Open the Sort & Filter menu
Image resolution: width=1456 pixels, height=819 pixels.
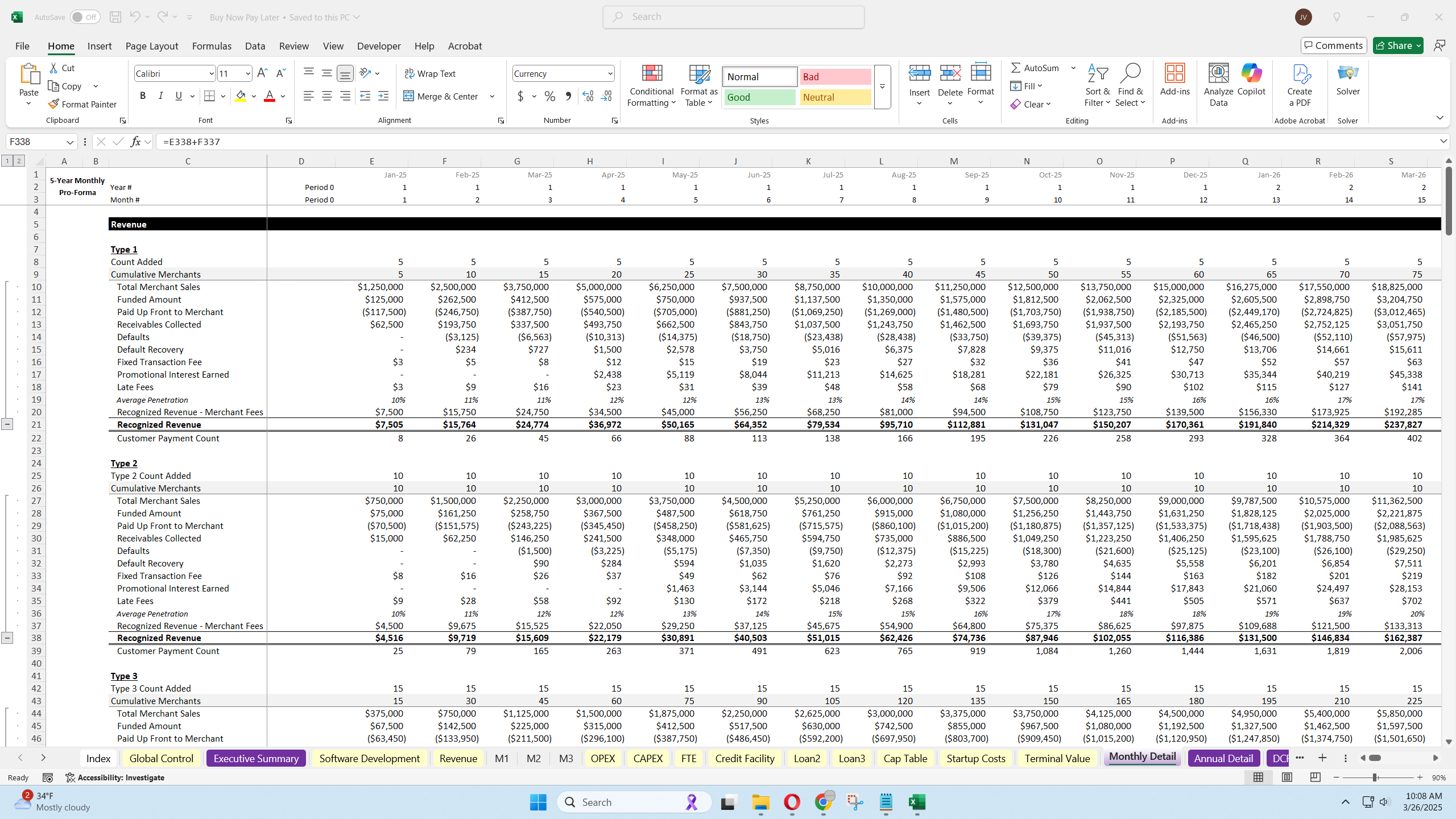coord(1097,84)
